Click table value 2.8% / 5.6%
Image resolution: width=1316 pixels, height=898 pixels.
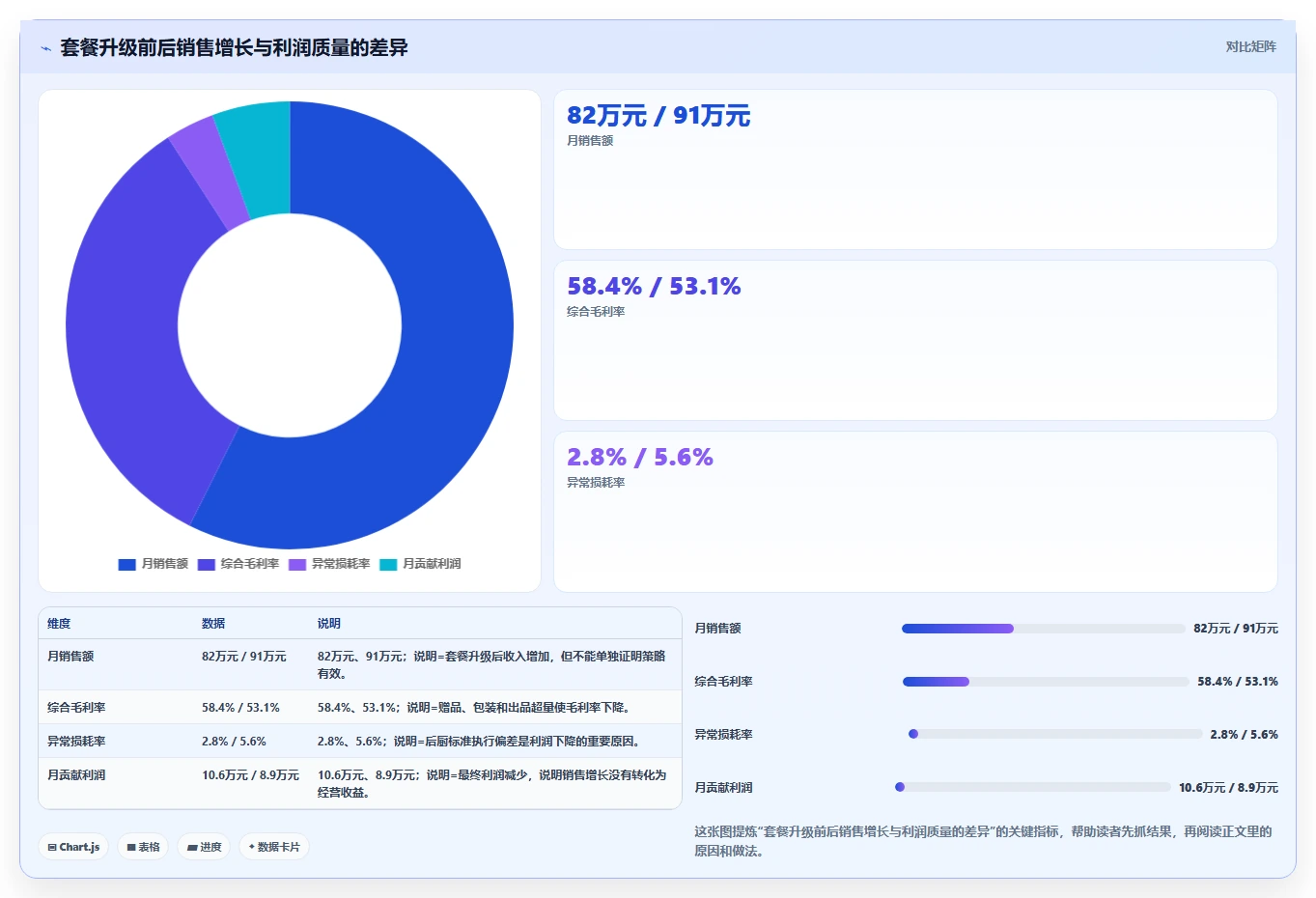pyautogui.click(x=234, y=742)
